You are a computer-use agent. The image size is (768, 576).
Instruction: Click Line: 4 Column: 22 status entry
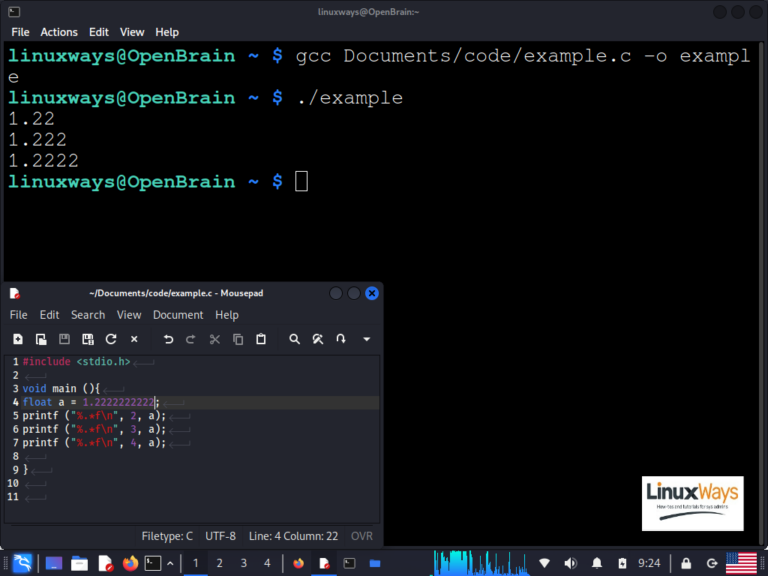[x=293, y=536]
